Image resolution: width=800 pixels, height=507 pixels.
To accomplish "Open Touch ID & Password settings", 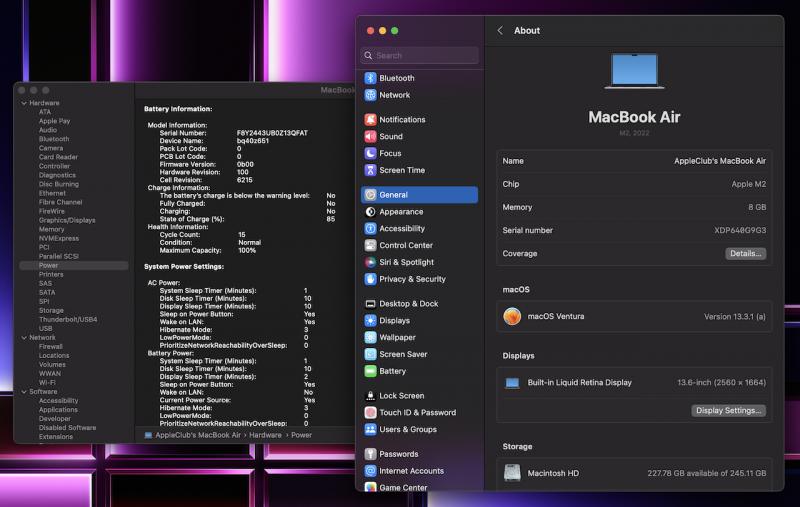I will (x=417, y=413).
